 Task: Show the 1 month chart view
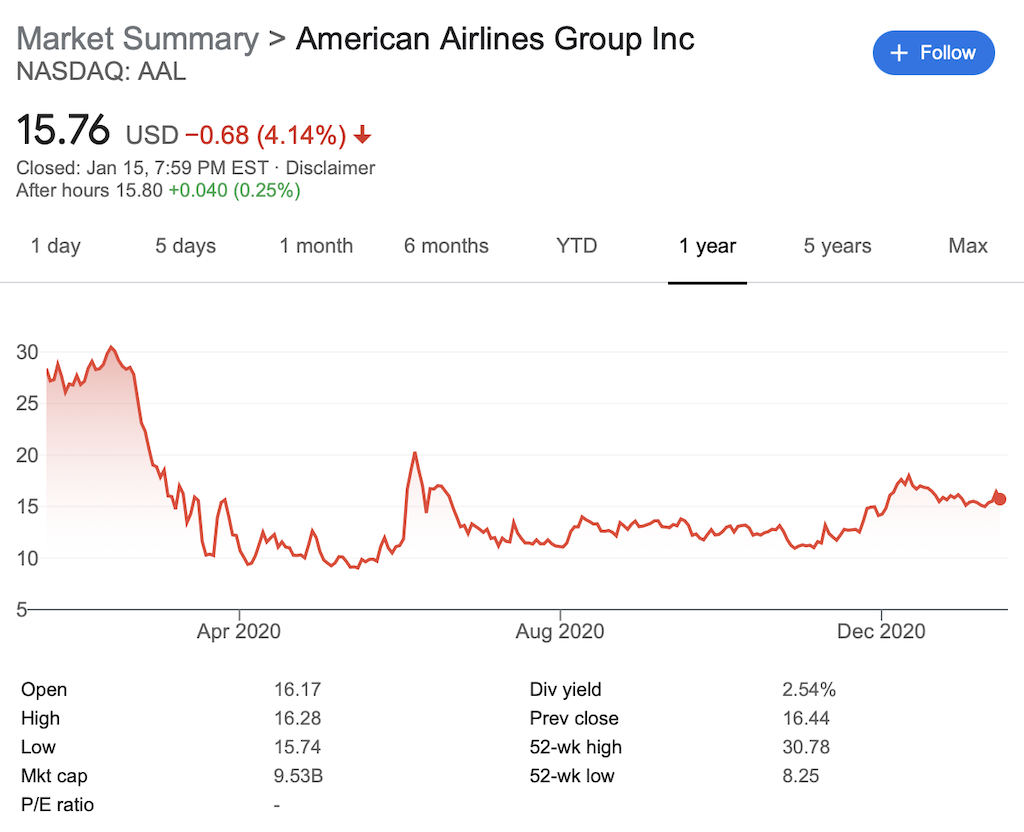(316, 246)
